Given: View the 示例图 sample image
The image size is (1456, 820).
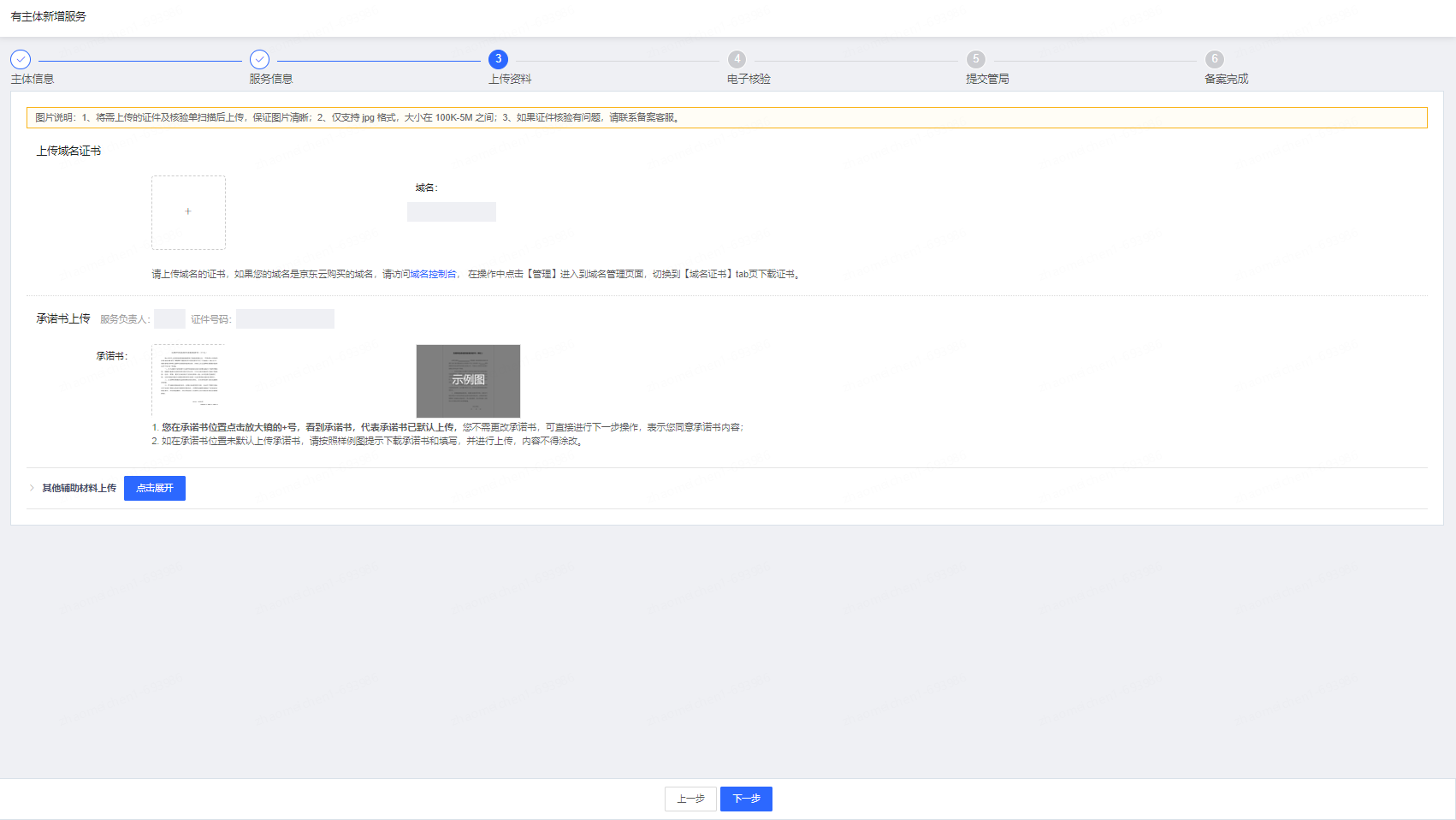Looking at the screenshot, I should tap(468, 381).
